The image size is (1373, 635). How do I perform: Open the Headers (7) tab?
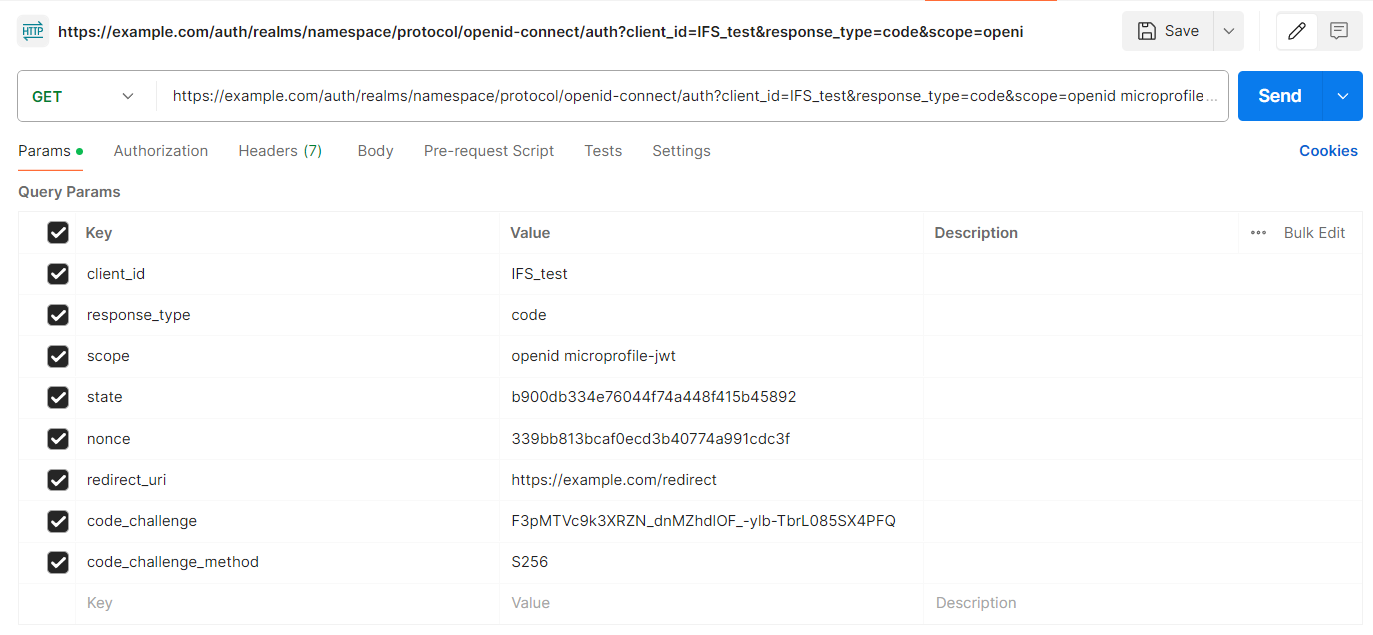click(x=280, y=150)
